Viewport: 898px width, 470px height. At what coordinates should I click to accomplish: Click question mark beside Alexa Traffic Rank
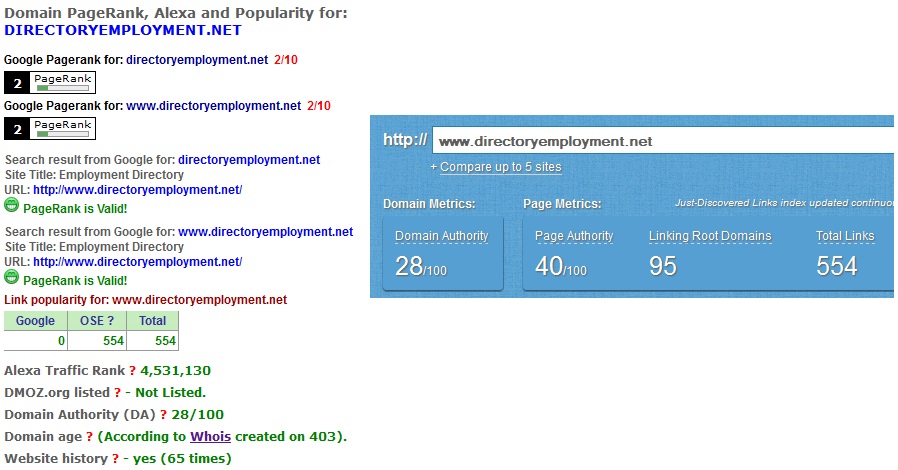point(132,370)
